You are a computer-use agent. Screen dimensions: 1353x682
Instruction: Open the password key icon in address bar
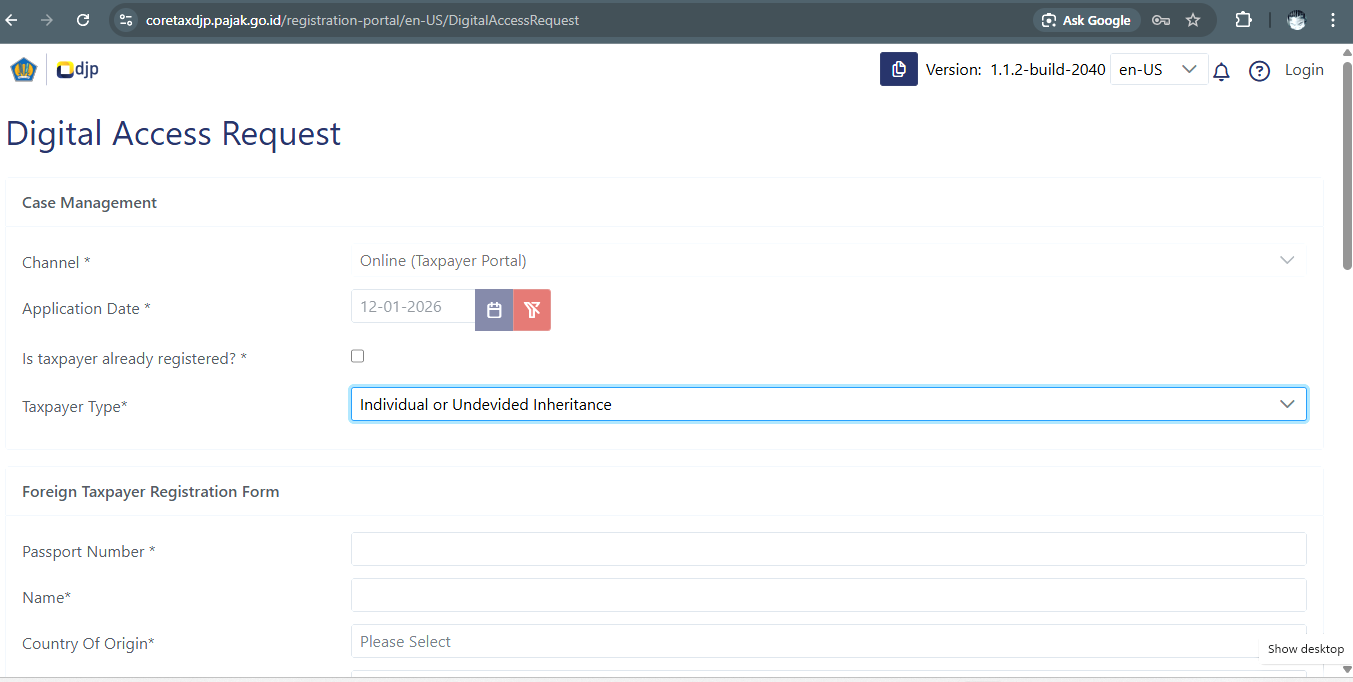(x=1161, y=20)
